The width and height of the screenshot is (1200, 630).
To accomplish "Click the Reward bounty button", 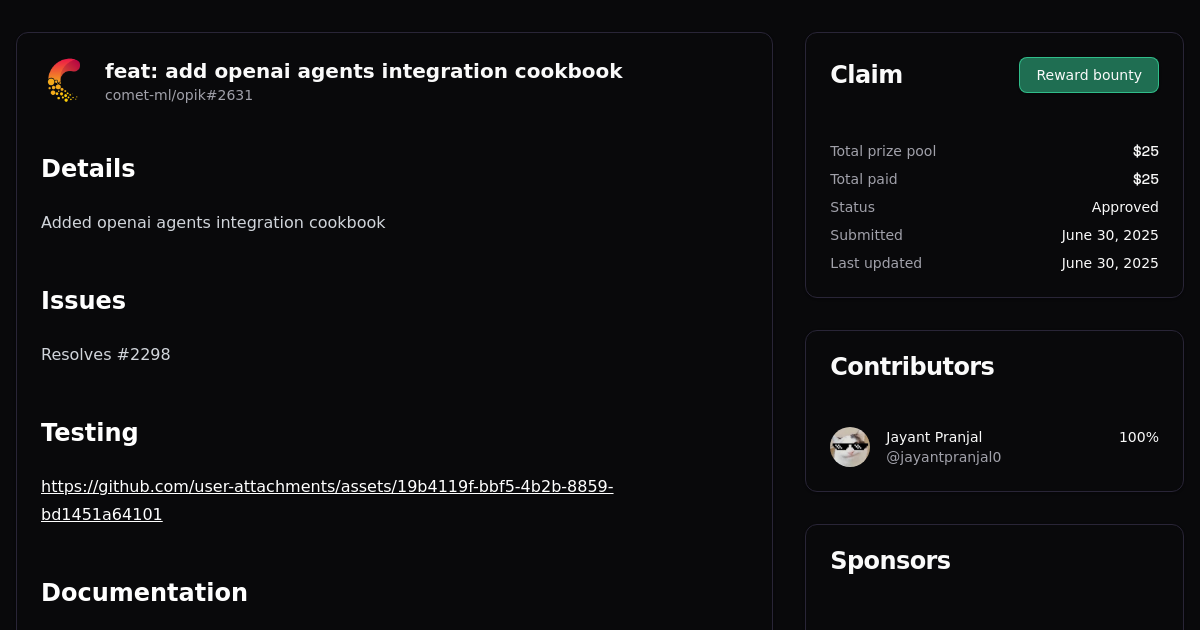I will click(1088, 74).
